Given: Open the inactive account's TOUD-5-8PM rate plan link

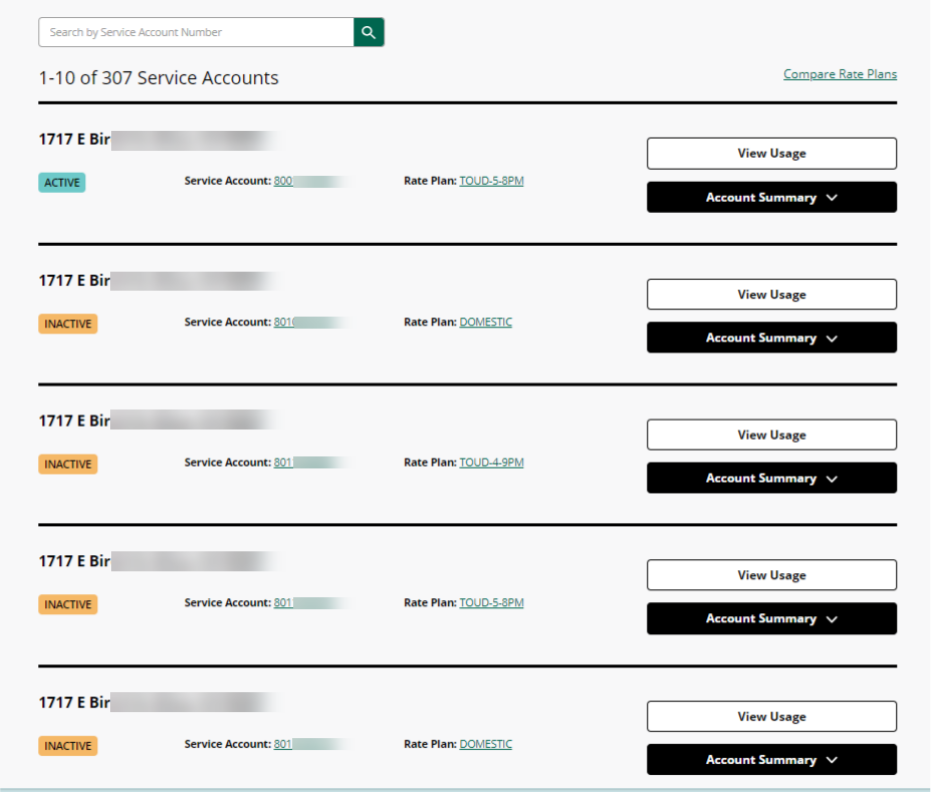Looking at the screenshot, I should [491, 602].
